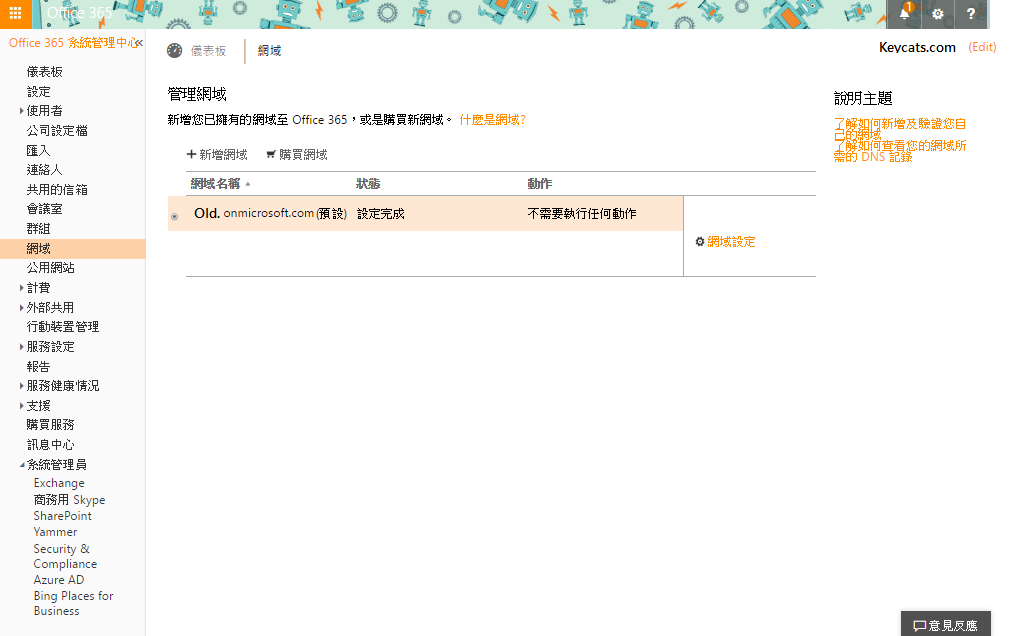This screenshot has height=636, width=1024.
Task: Click the Edit link beside Keycats.com
Action: point(982,47)
